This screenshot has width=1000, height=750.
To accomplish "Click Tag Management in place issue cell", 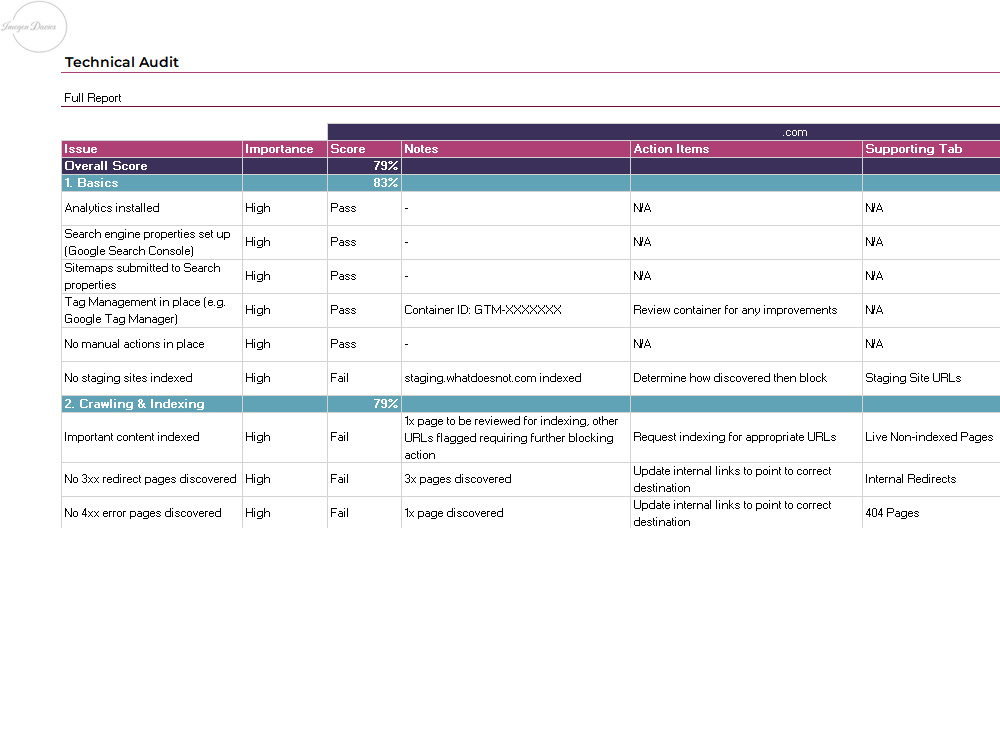I will coord(152,310).
